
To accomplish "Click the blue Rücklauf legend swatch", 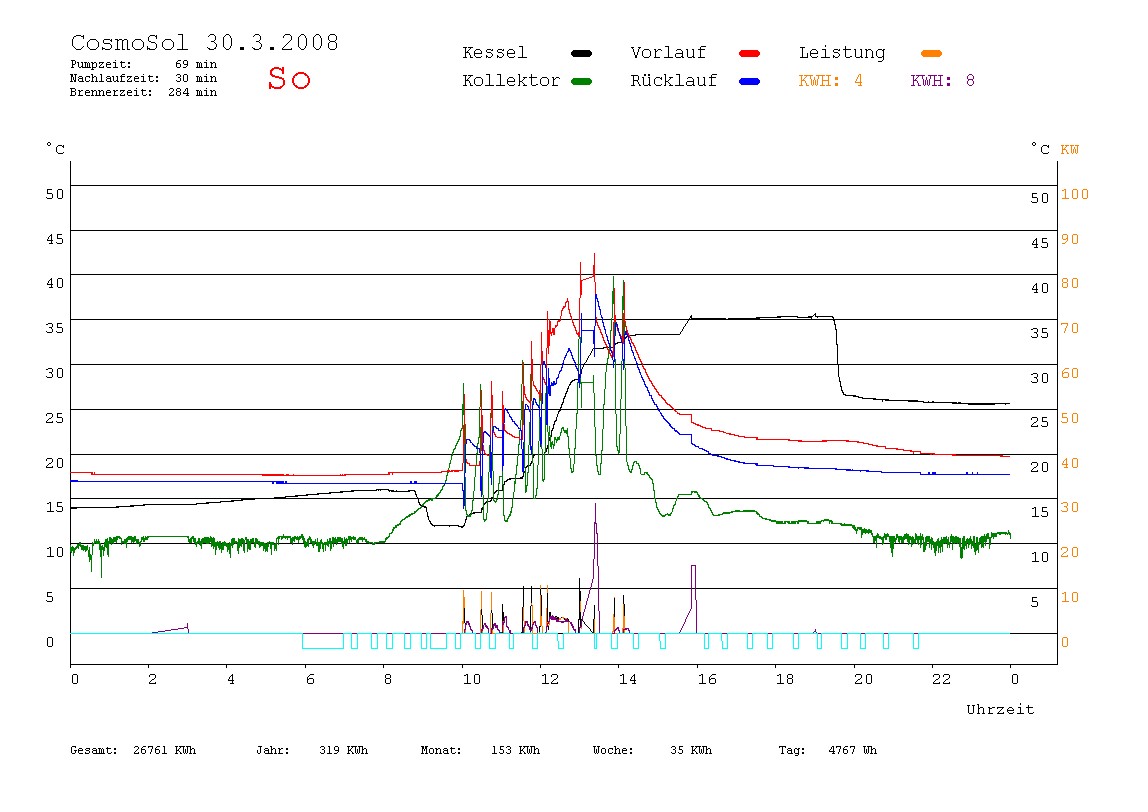I will [750, 81].
